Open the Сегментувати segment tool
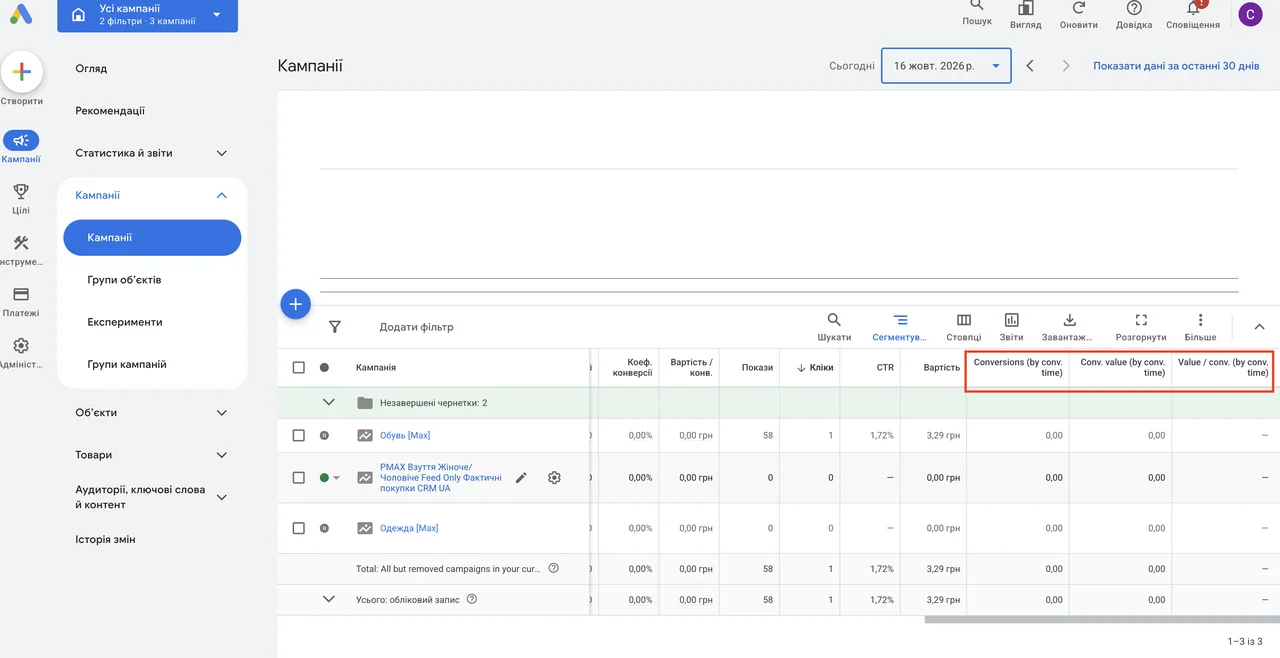This screenshot has width=1280, height=658. [900, 326]
